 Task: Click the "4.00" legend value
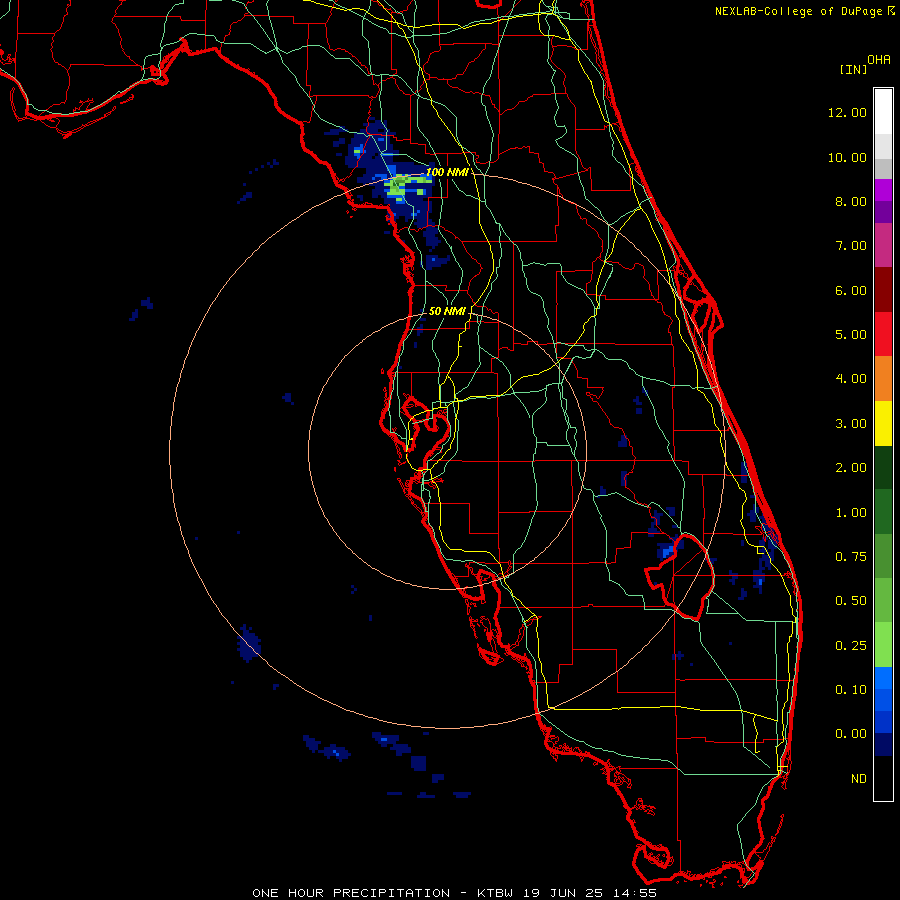point(851,379)
